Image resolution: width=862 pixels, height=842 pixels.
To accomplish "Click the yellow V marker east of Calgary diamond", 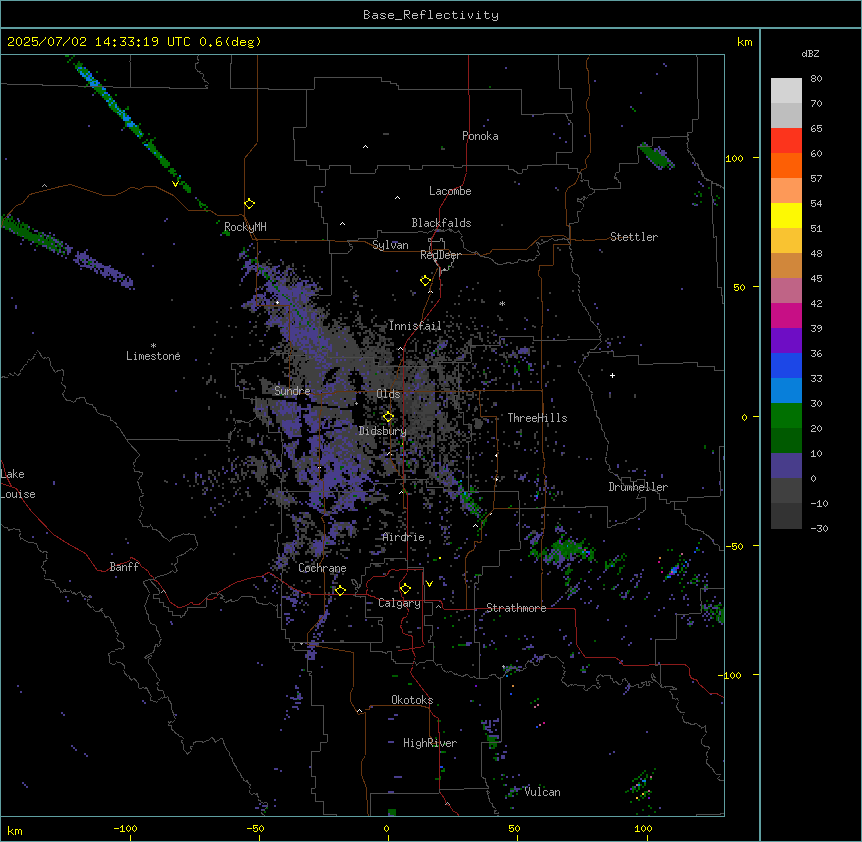I will [x=429, y=584].
